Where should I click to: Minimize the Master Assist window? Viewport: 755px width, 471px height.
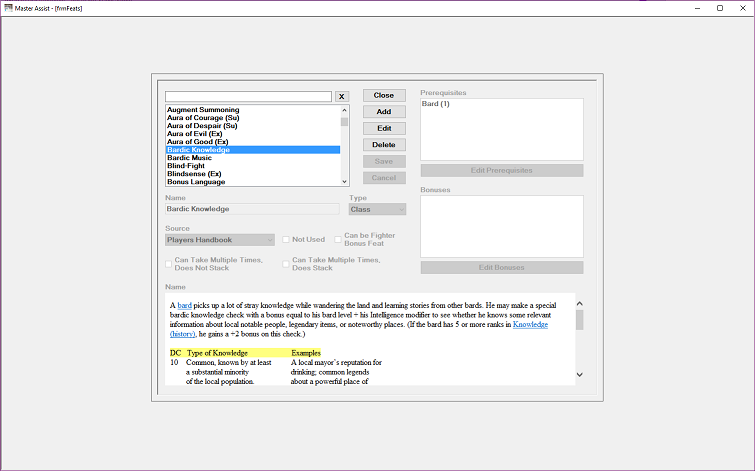pos(697,8)
